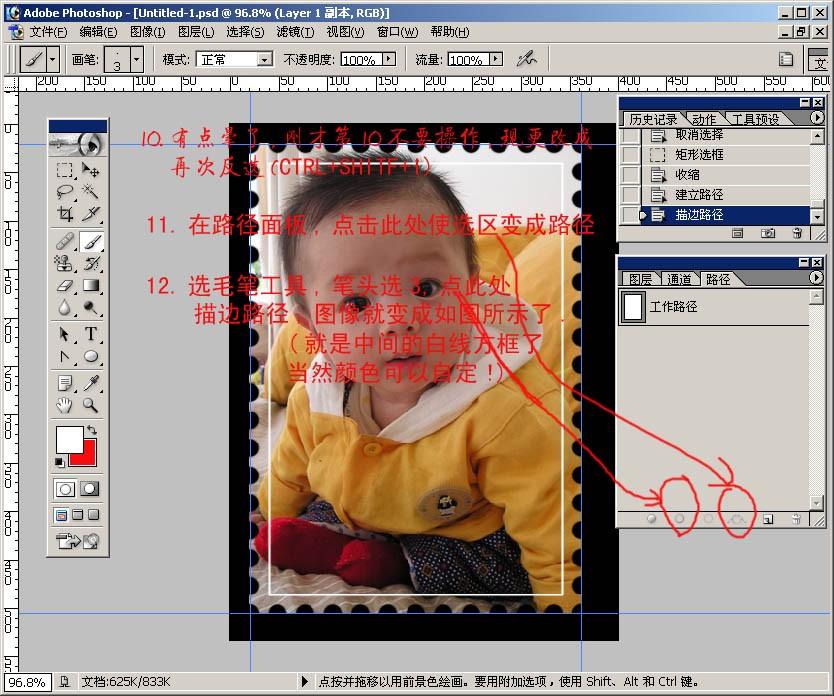Select the Dodge tool
This screenshot has height=696, width=834.
(x=90, y=307)
